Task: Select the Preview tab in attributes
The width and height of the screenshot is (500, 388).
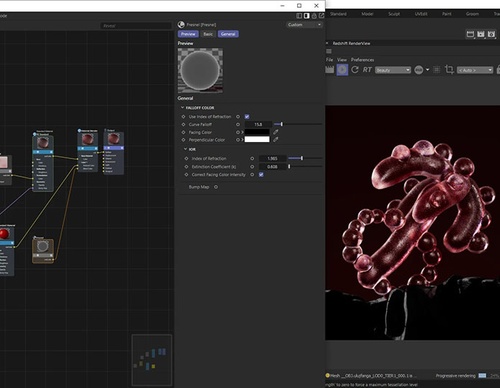Action: pyautogui.click(x=188, y=34)
